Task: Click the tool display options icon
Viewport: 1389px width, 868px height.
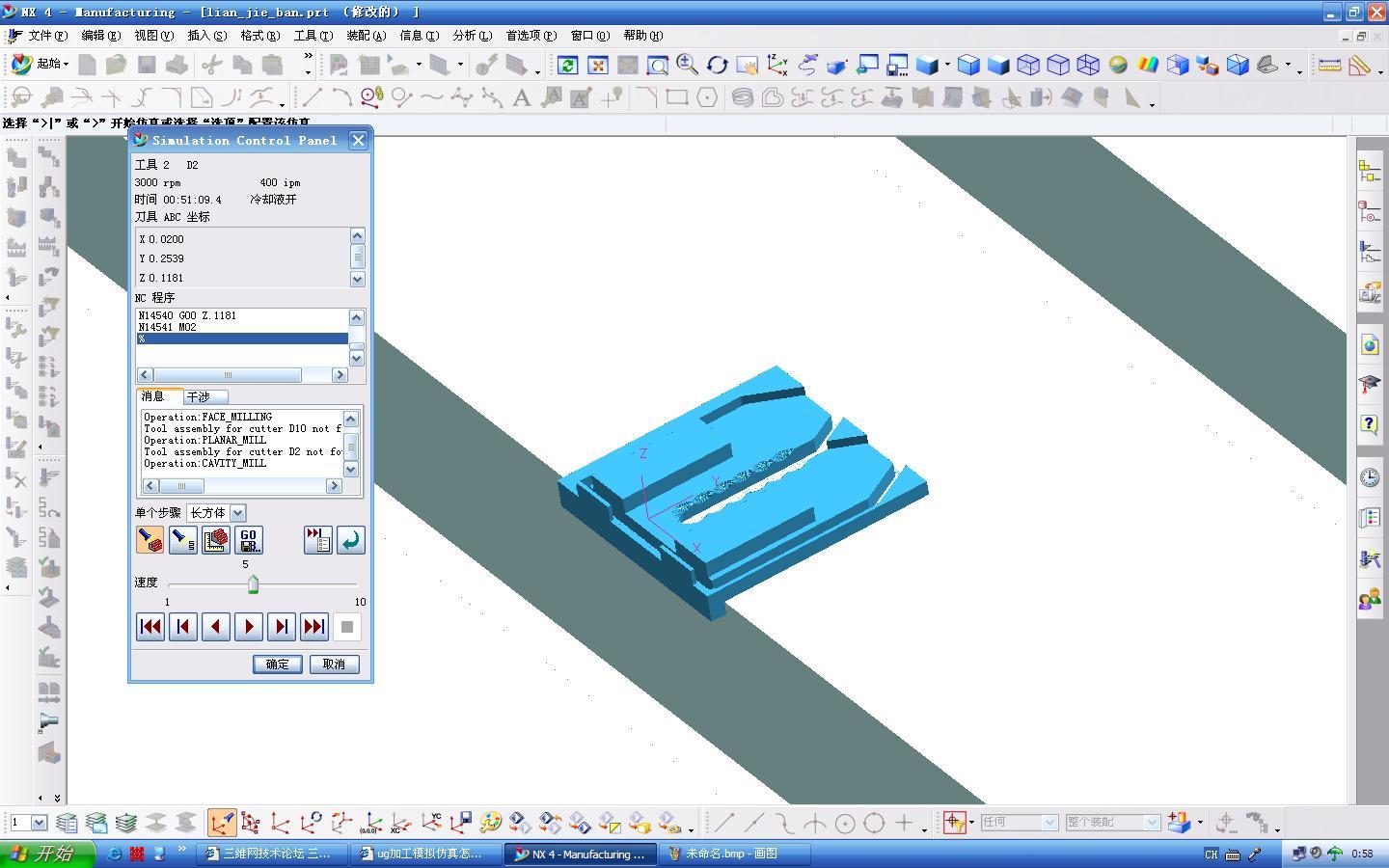Action: [182, 540]
